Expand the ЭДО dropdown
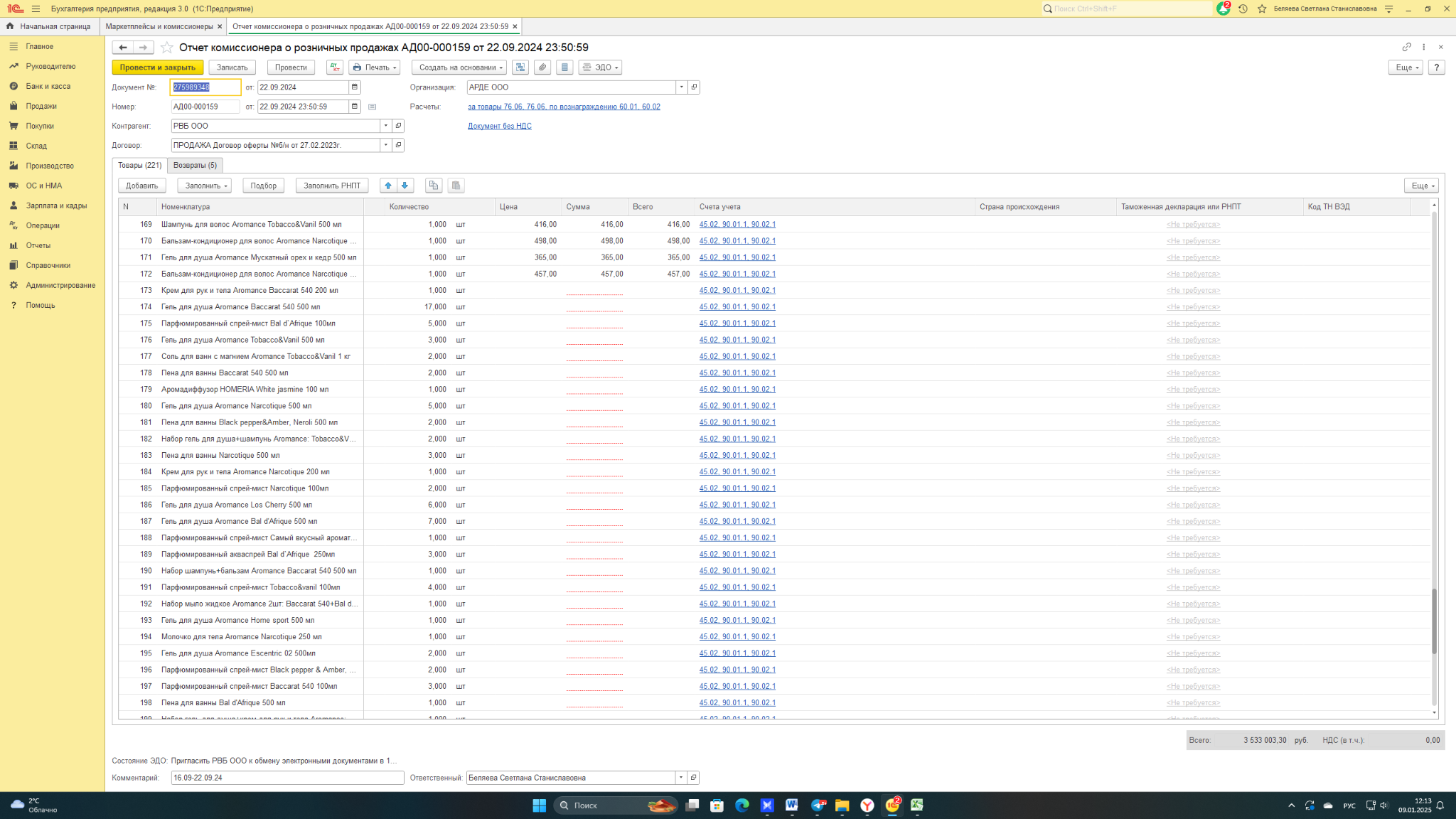 pyautogui.click(x=600, y=68)
